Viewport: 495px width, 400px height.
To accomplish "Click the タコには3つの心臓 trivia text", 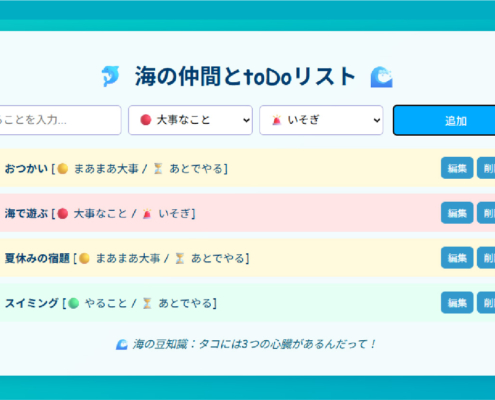I will [x=254, y=344].
